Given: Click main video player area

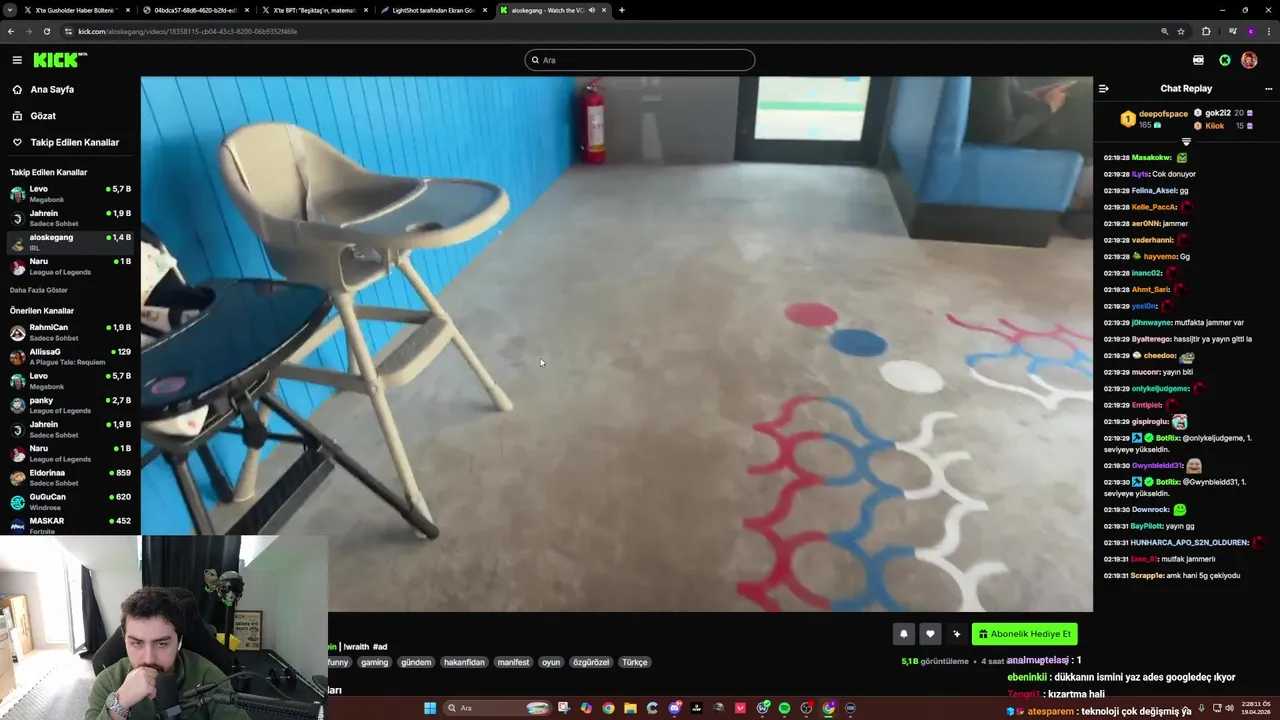Looking at the screenshot, I should pos(616,344).
